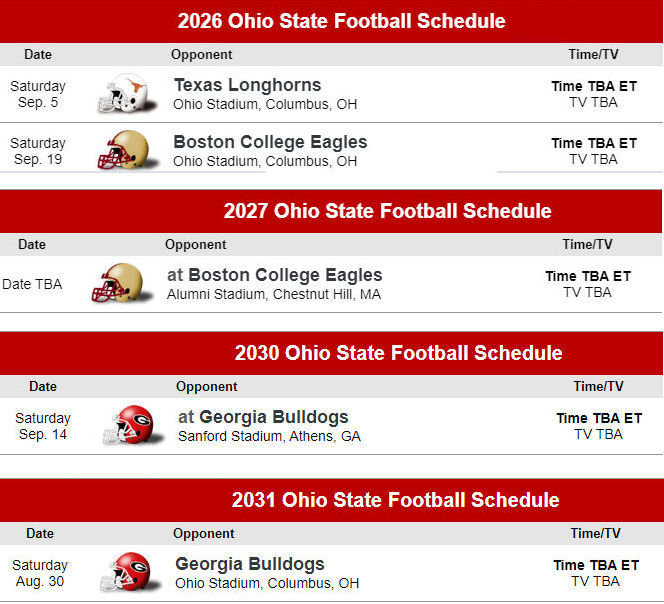Click Time TBA ET for Texas game

coord(594,86)
